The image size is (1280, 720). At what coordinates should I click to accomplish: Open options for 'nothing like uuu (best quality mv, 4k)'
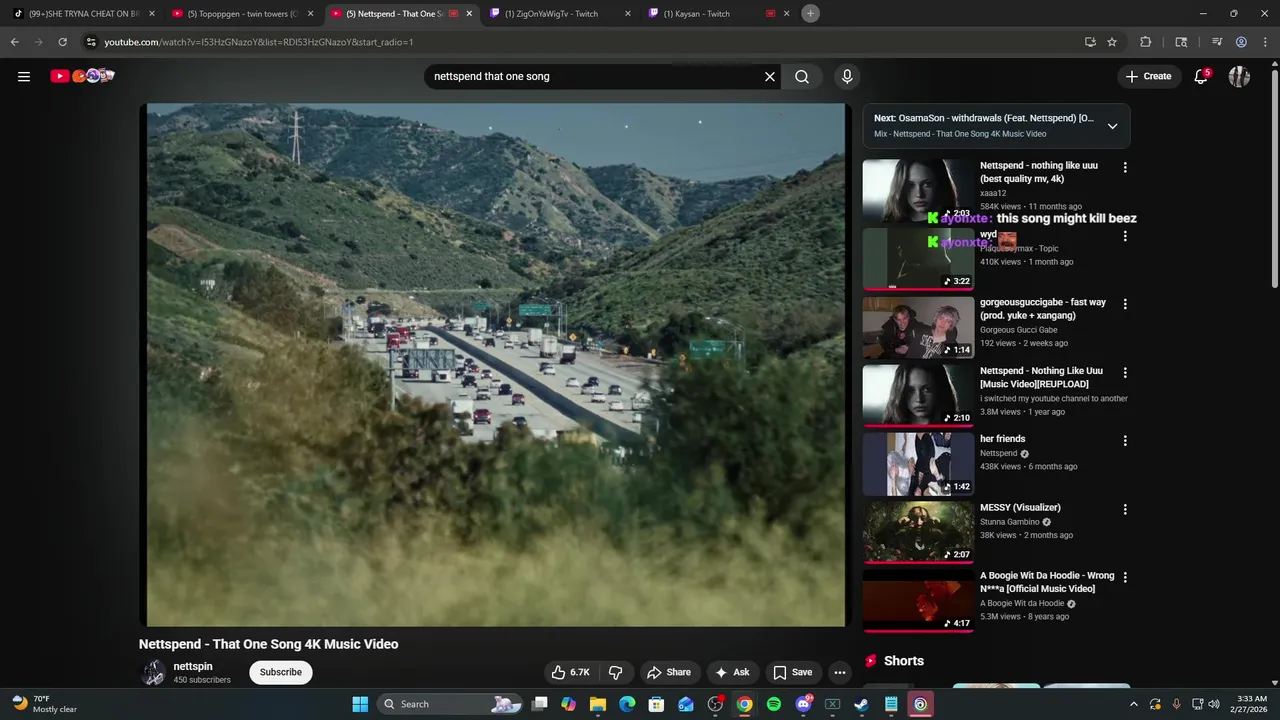[x=1125, y=168]
